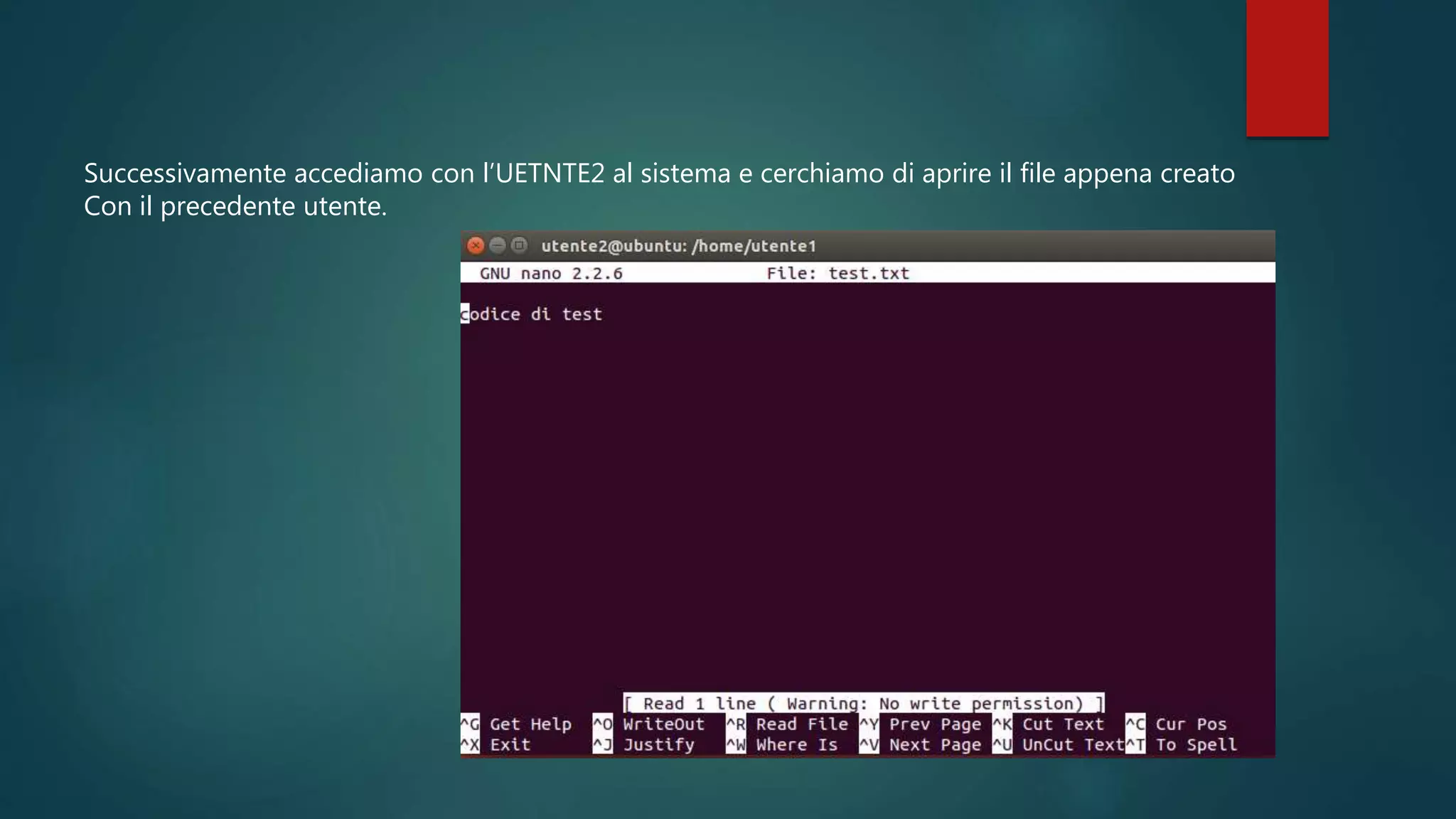
Task: Click the File: test.txt label
Action: 837,273
